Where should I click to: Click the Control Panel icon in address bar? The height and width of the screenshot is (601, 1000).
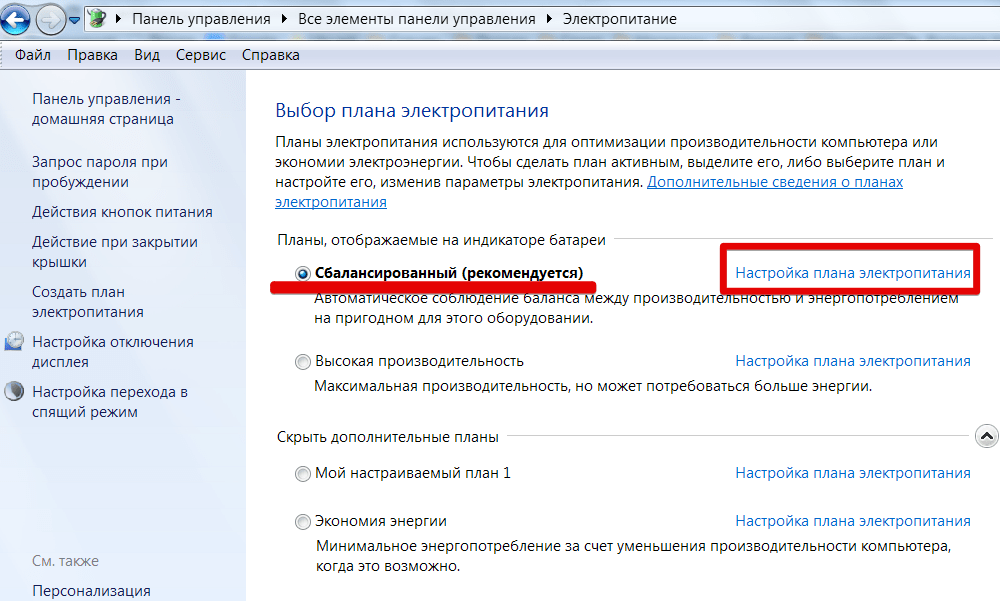(97, 19)
